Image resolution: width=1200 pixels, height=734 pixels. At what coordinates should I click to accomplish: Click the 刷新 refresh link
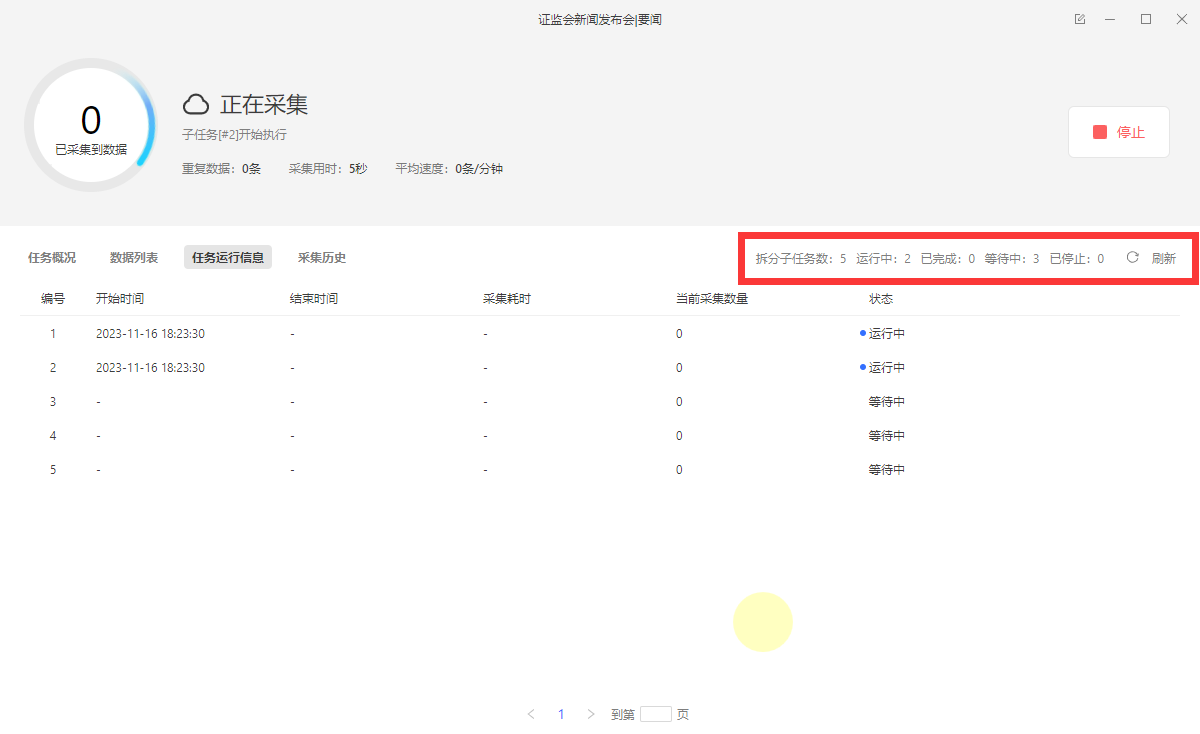coord(1164,258)
